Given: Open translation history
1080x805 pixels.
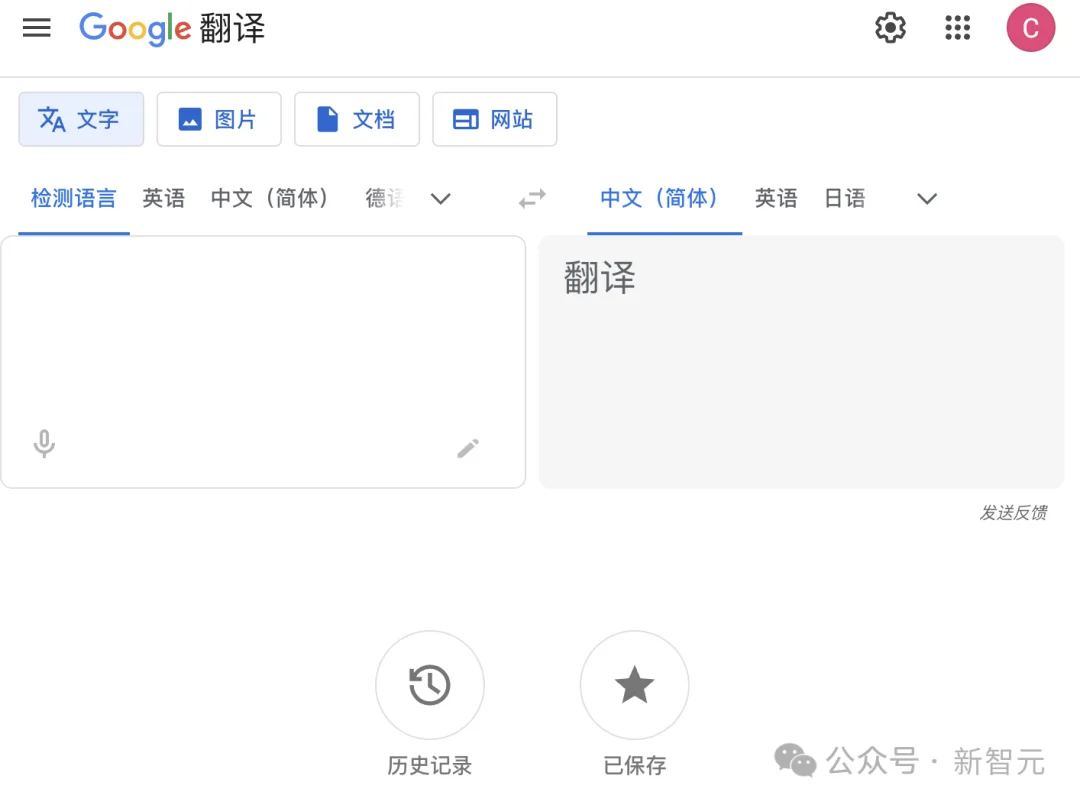Looking at the screenshot, I should [430, 685].
